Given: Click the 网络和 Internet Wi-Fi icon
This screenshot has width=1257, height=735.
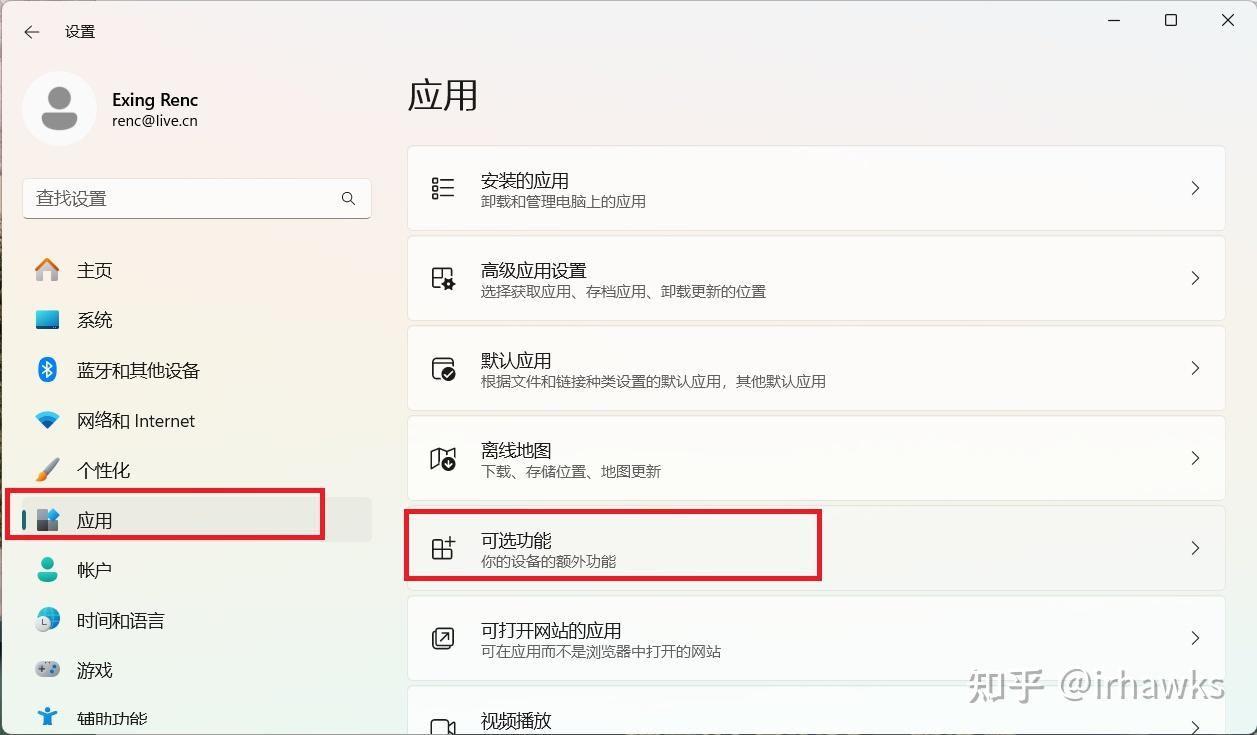Looking at the screenshot, I should (47, 421).
